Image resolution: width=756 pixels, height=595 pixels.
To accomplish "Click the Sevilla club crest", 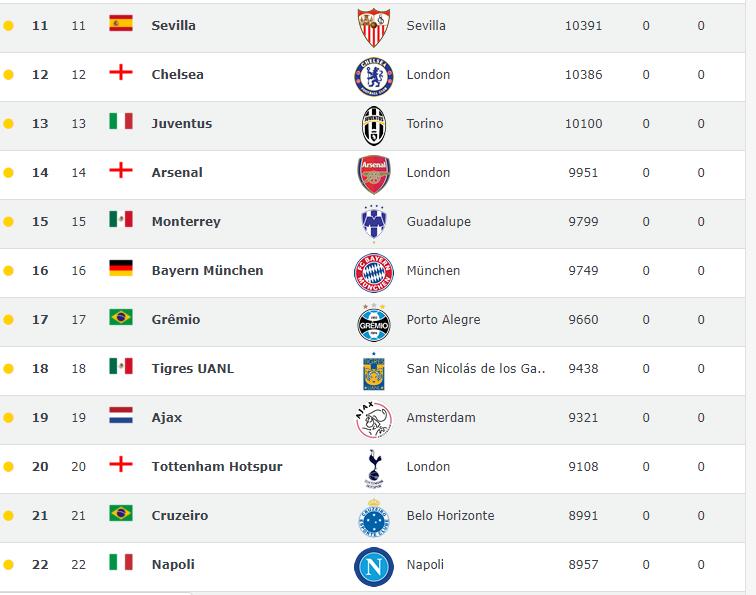I will pyautogui.click(x=374, y=27).
